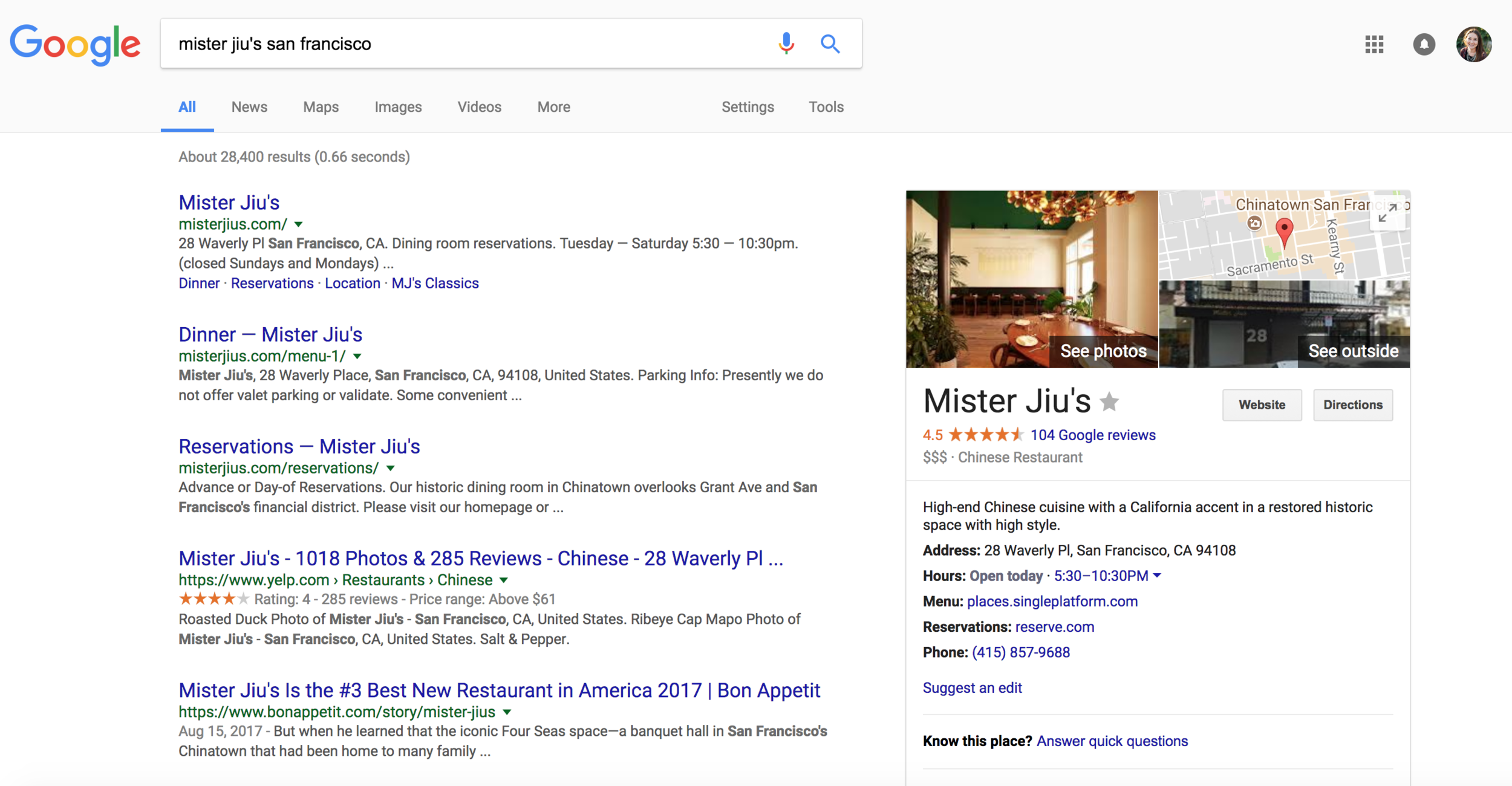
Task: Click the camera icon on the map
Action: tap(1254, 224)
